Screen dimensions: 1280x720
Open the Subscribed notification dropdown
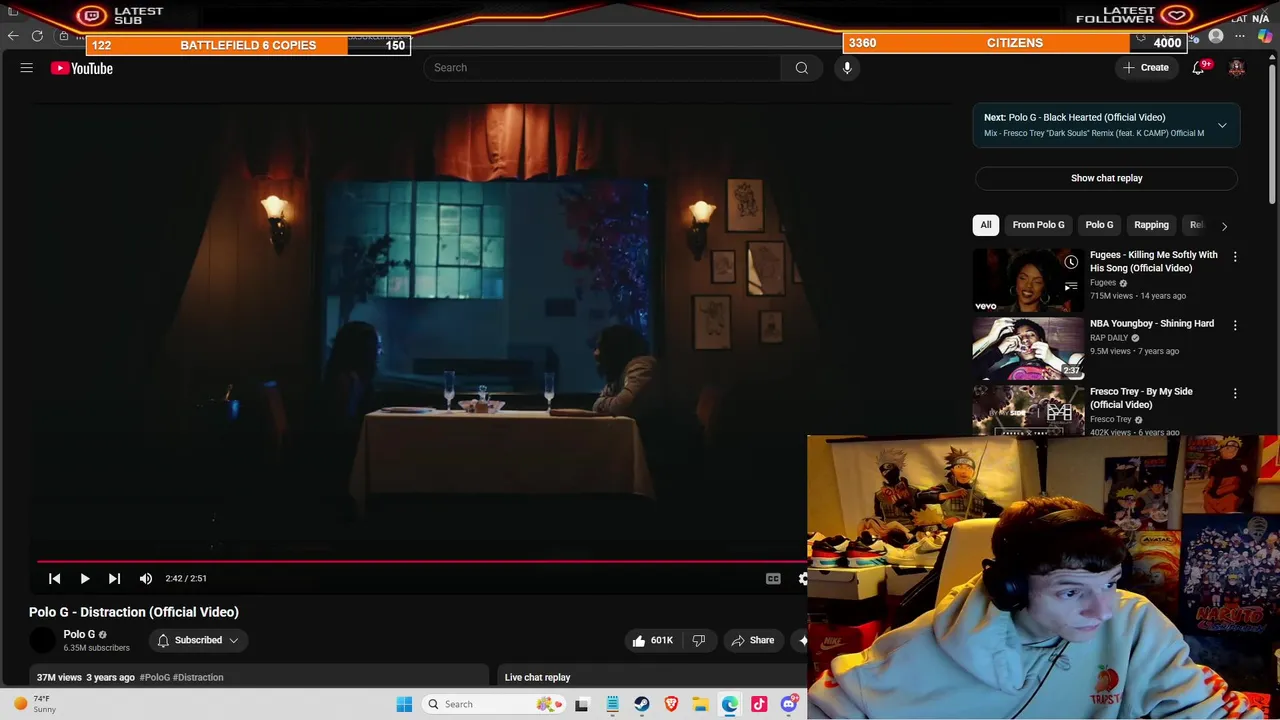198,640
